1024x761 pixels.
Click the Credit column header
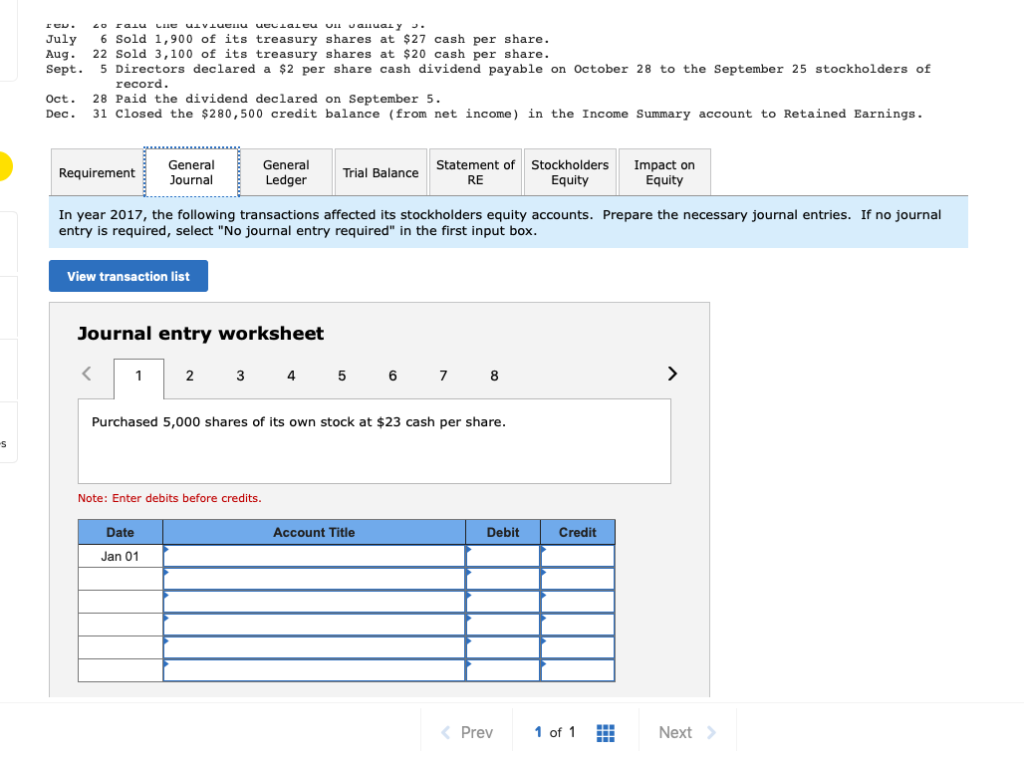click(578, 532)
